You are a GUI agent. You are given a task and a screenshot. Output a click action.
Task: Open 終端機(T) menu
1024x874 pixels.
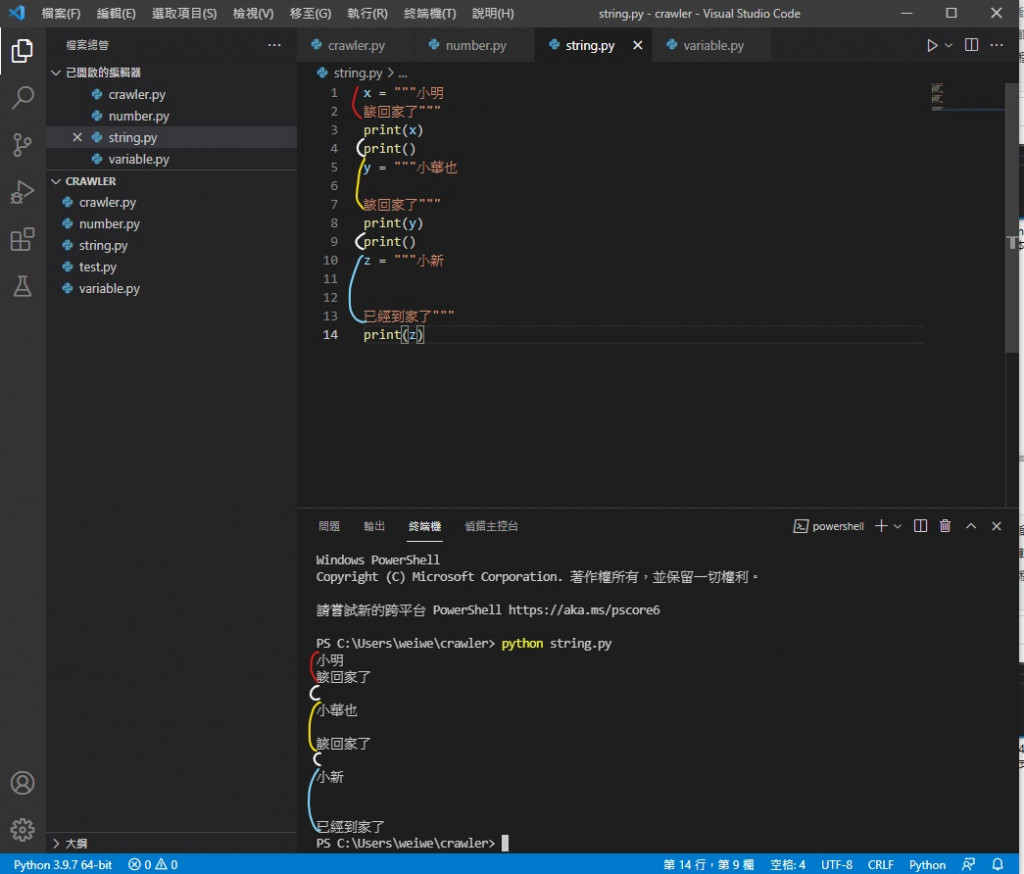click(430, 13)
